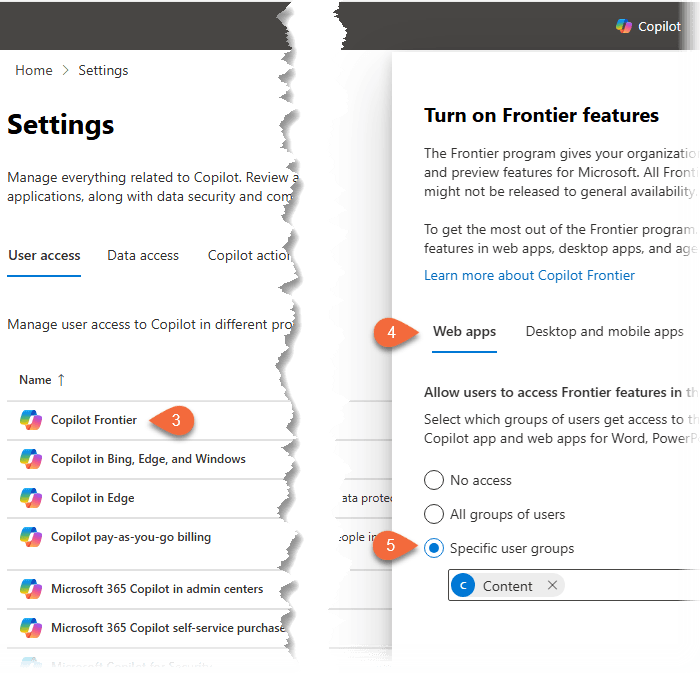Open Learn more about Copilot Frontier link
The height and width of the screenshot is (674, 700).
point(529,275)
